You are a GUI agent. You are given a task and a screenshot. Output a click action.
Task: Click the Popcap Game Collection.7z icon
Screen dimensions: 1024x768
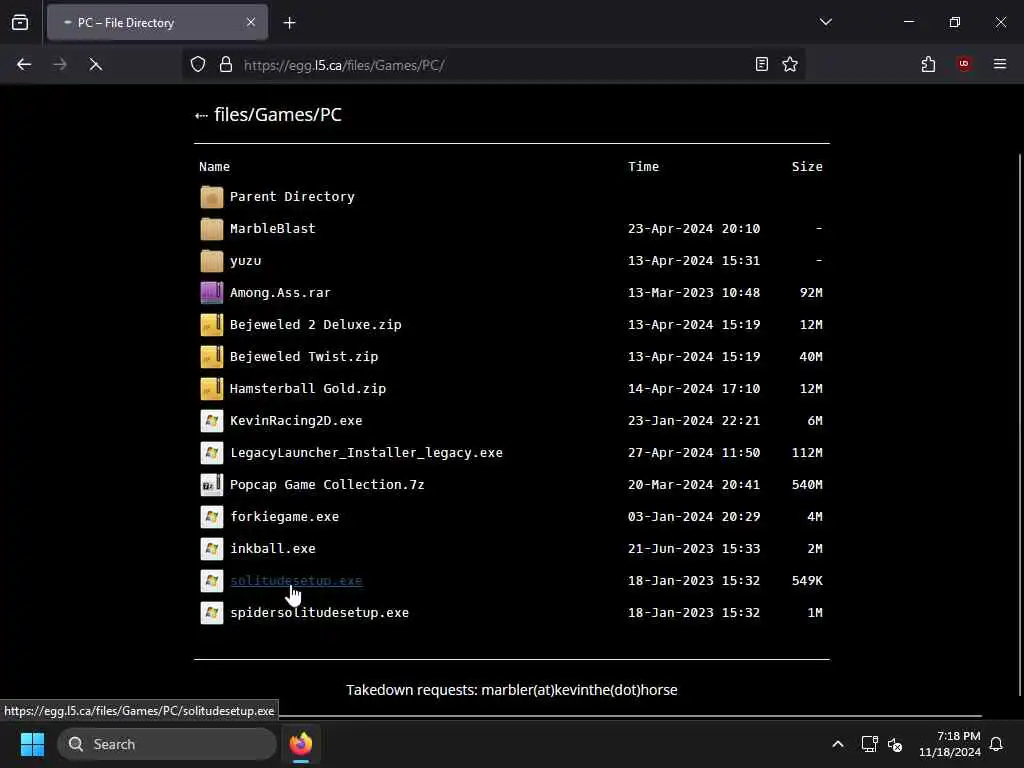click(212, 485)
